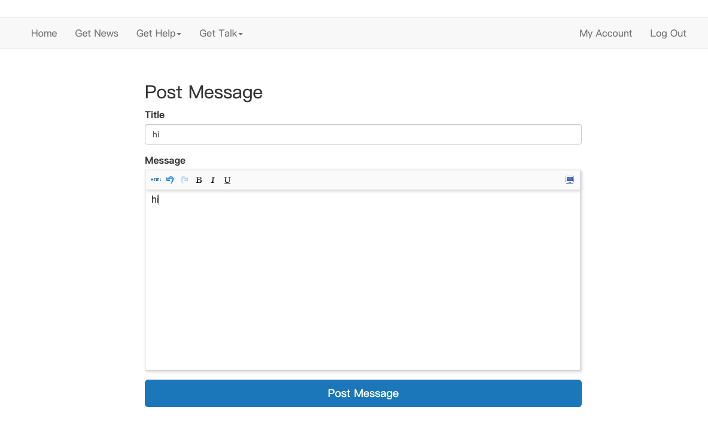This screenshot has height=422, width=708.
Task: Toggle Bold formatting in message editor
Action: pyautogui.click(x=199, y=180)
